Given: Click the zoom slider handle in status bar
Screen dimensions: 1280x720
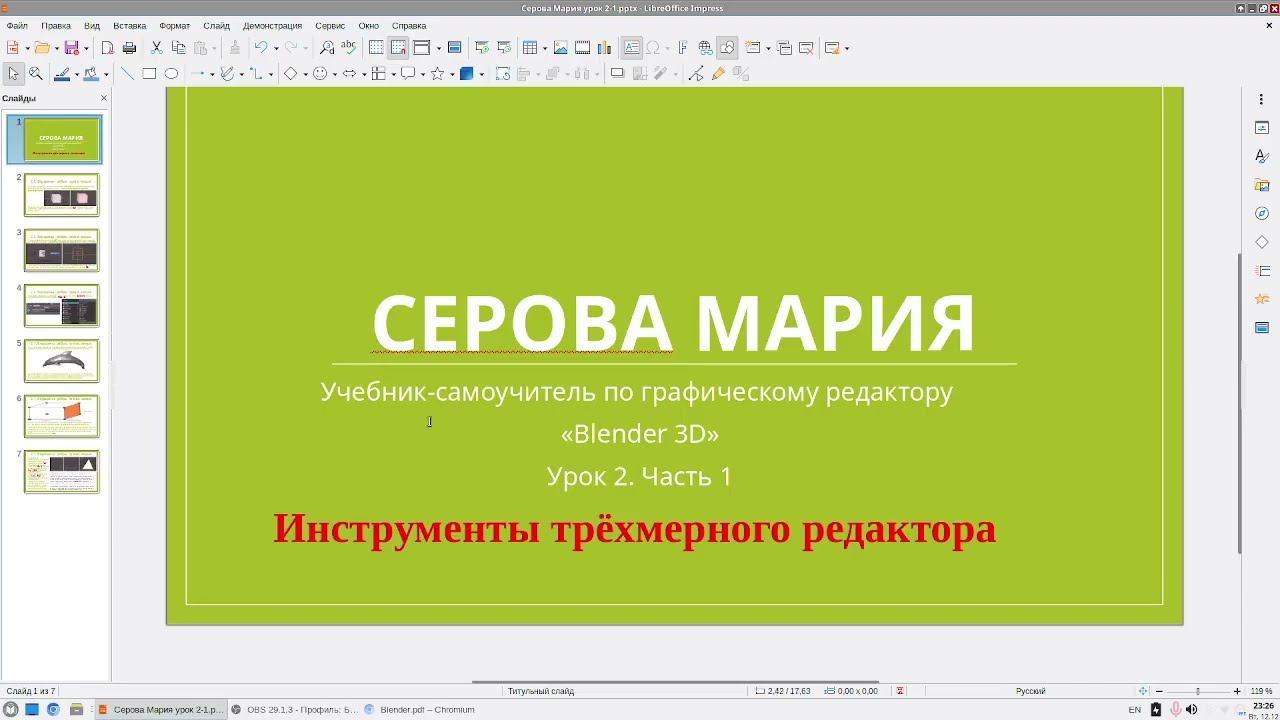Looking at the screenshot, I should click(x=1197, y=691).
